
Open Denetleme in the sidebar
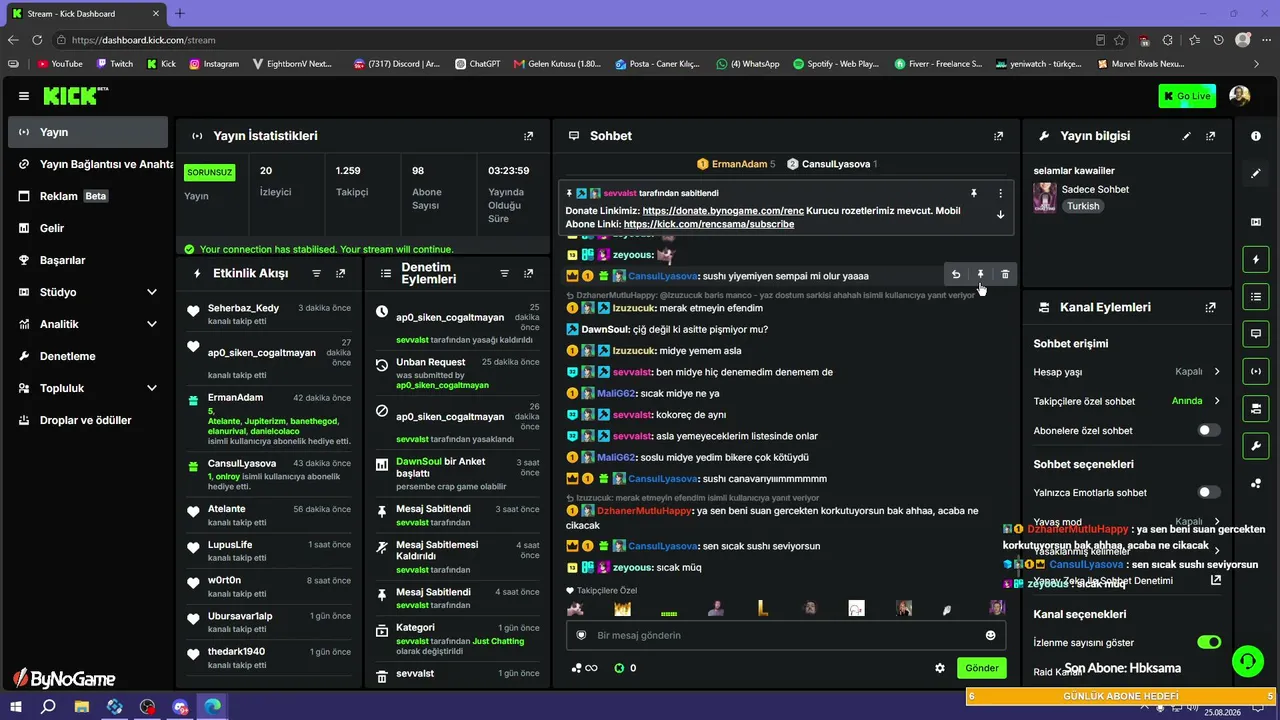(x=88, y=356)
